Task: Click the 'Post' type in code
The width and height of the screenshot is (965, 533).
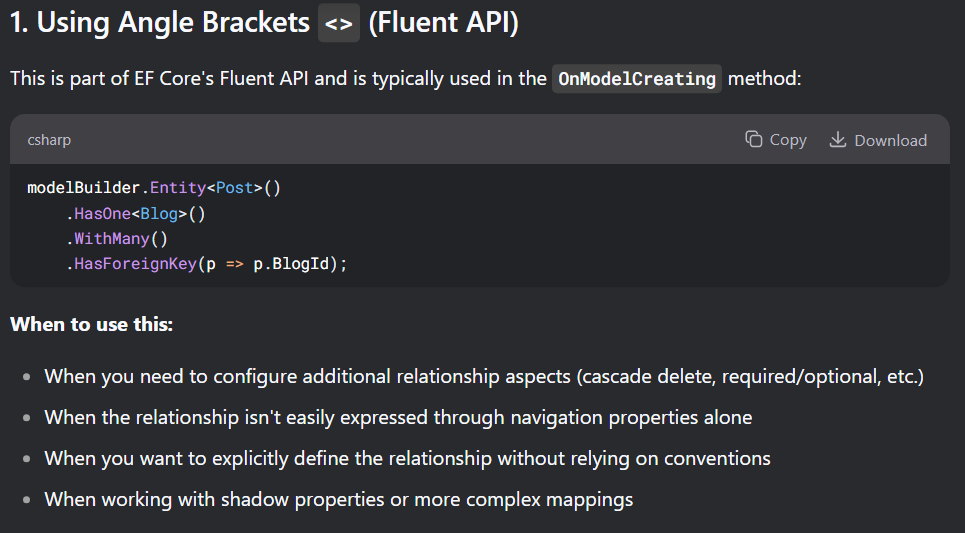Action: [234, 187]
